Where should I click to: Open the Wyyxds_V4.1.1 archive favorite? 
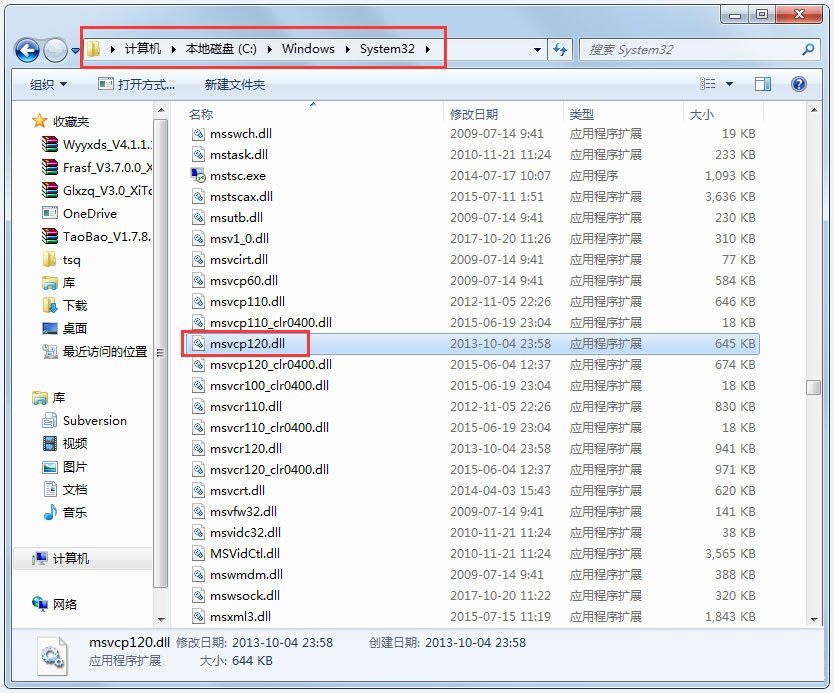(x=96, y=144)
